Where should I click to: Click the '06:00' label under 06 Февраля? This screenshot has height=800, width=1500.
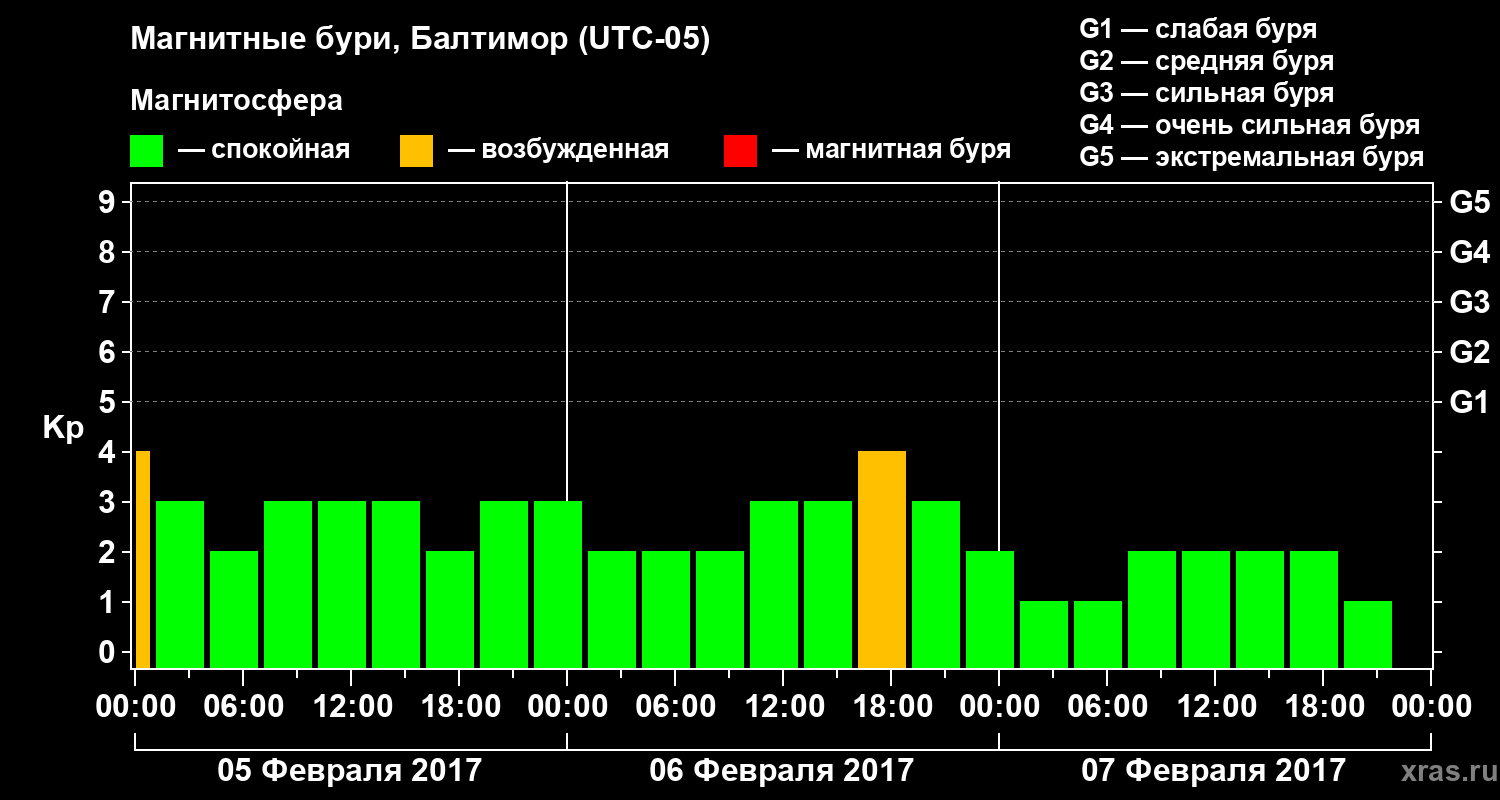(x=676, y=706)
